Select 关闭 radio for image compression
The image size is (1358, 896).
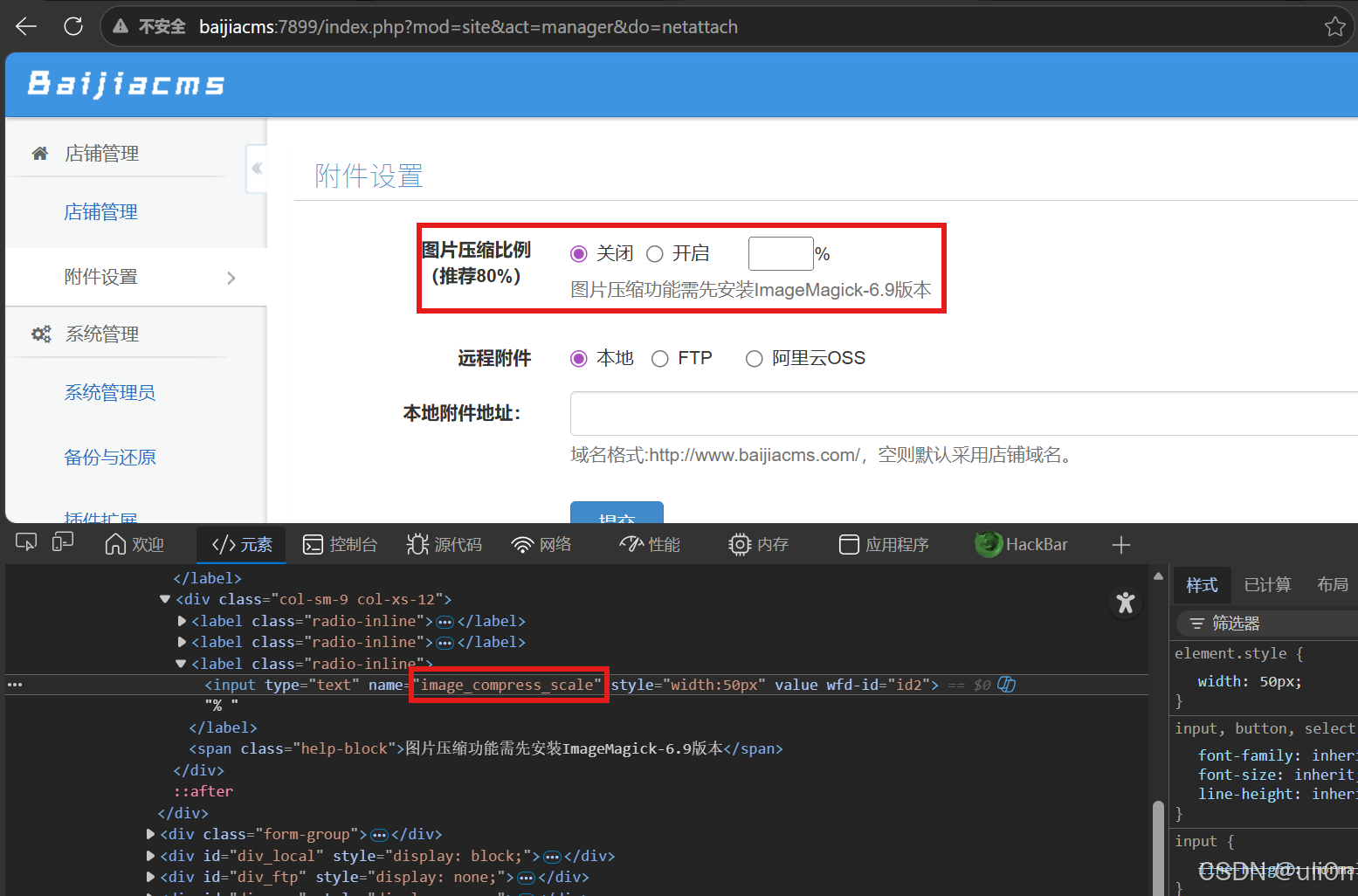click(x=578, y=254)
